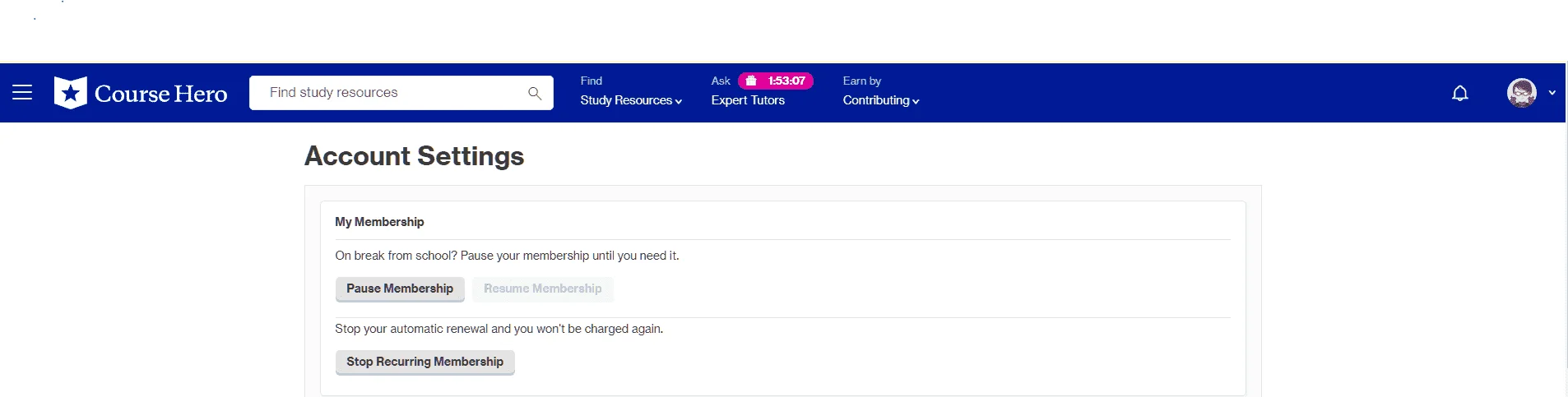Expand the profile dropdown arrow
Screen dimensions: 1568x397
[x=1552, y=93]
